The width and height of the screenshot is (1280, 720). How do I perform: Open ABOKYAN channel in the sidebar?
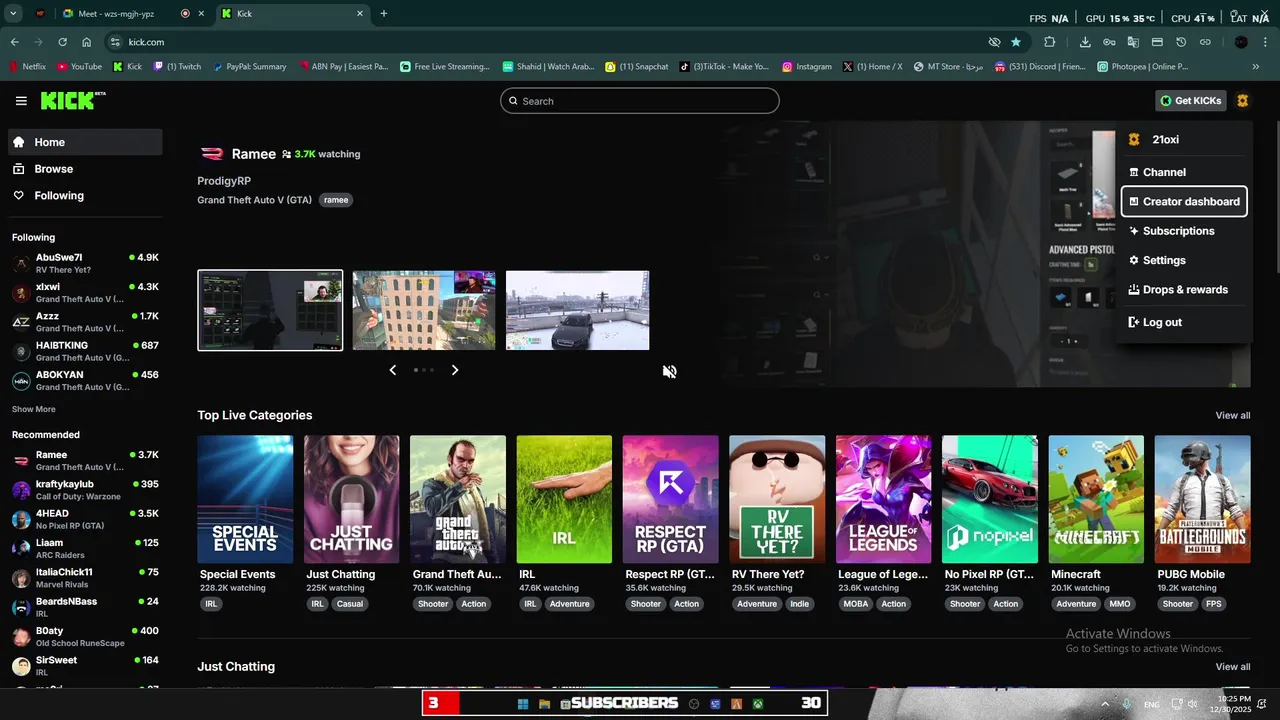pos(85,380)
